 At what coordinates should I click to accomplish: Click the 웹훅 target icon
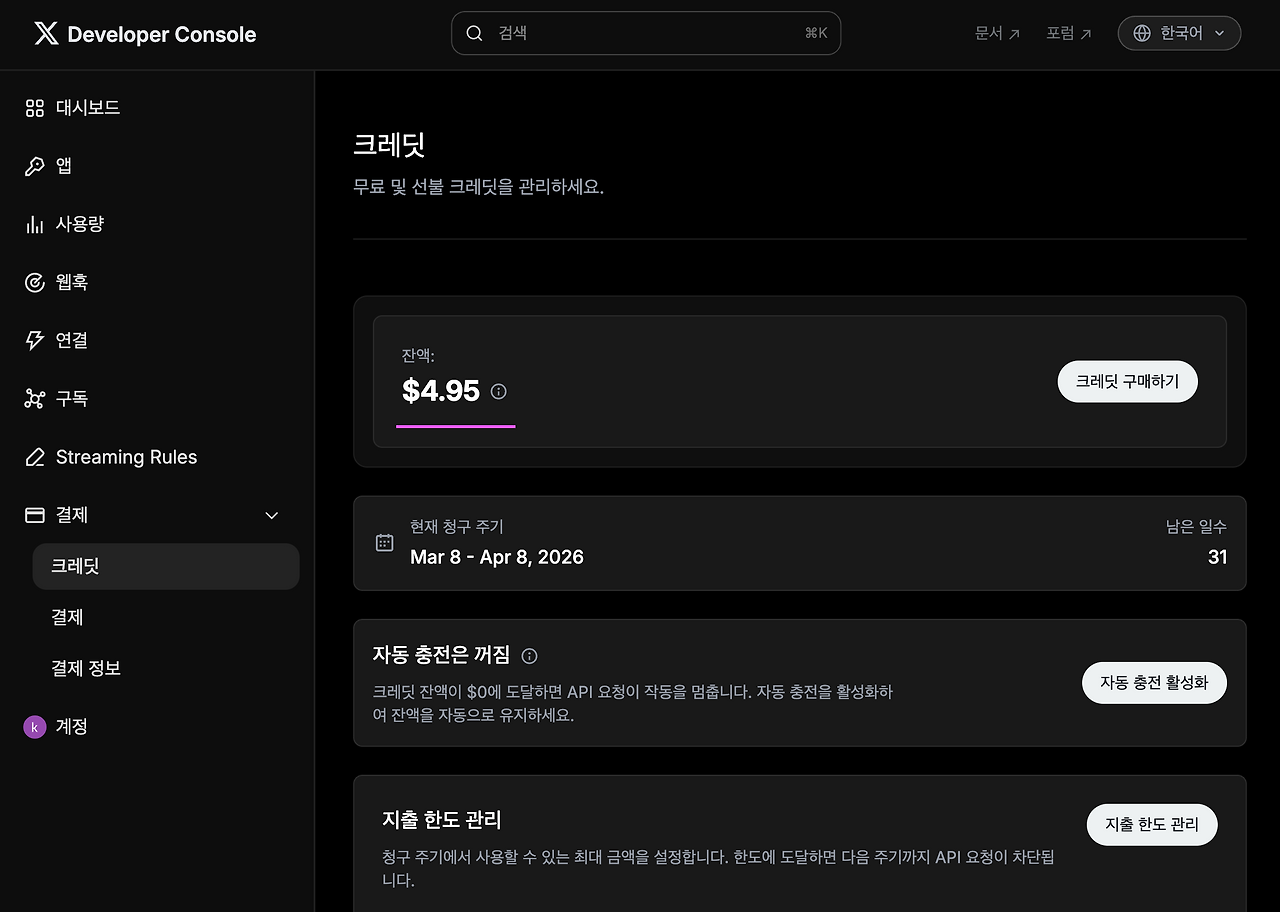(35, 282)
